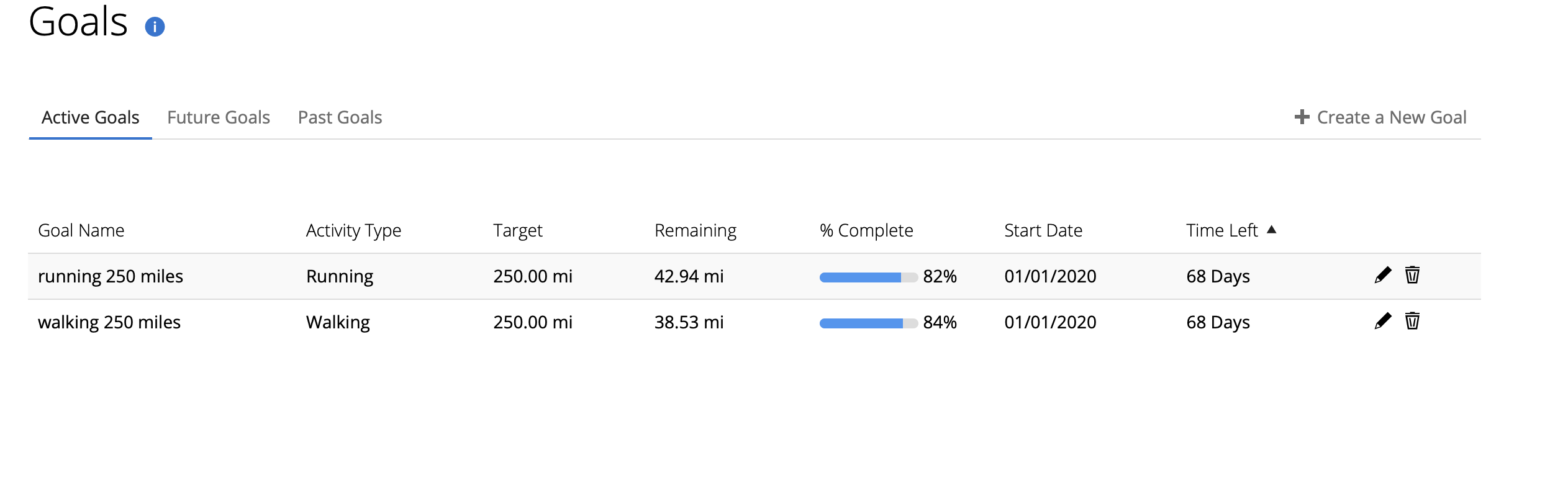The height and width of the screenshot is (478, 1568).
Task: Sort by Target column header
Action: [x=517, y=230]
